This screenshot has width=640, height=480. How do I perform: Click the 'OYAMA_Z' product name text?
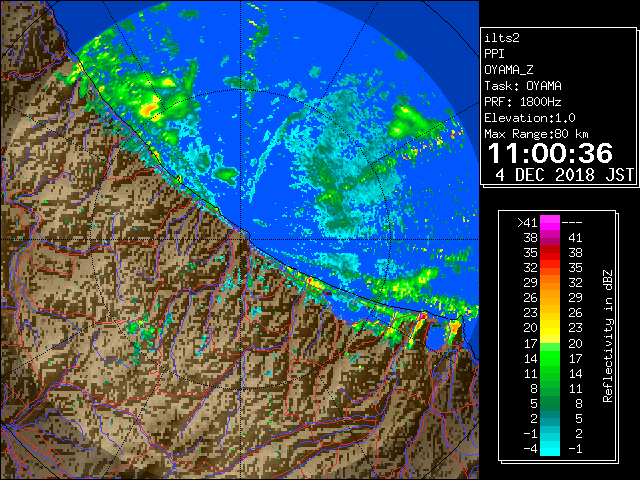coord(509,70)
